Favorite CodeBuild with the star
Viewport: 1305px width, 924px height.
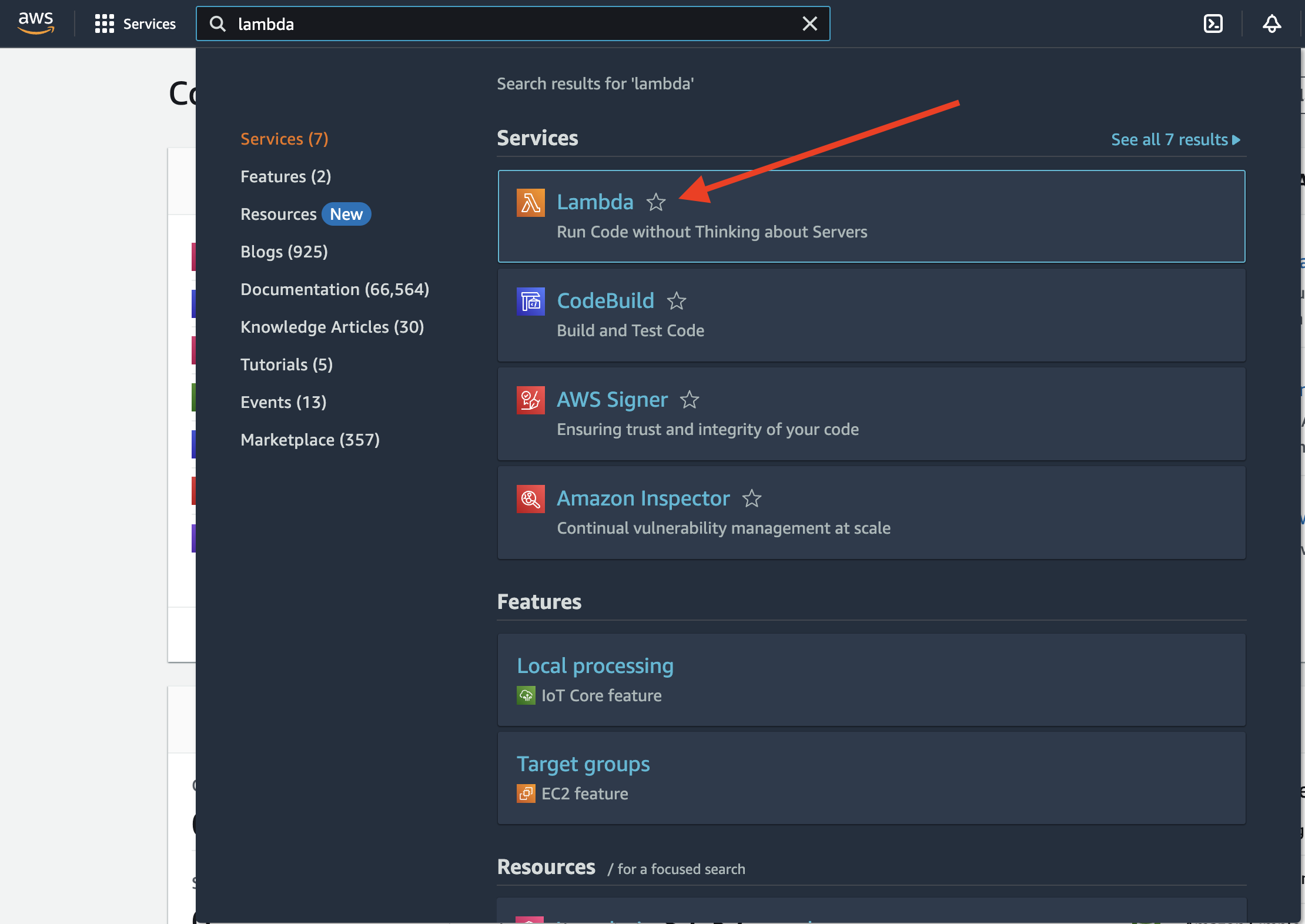click(676, 301)
